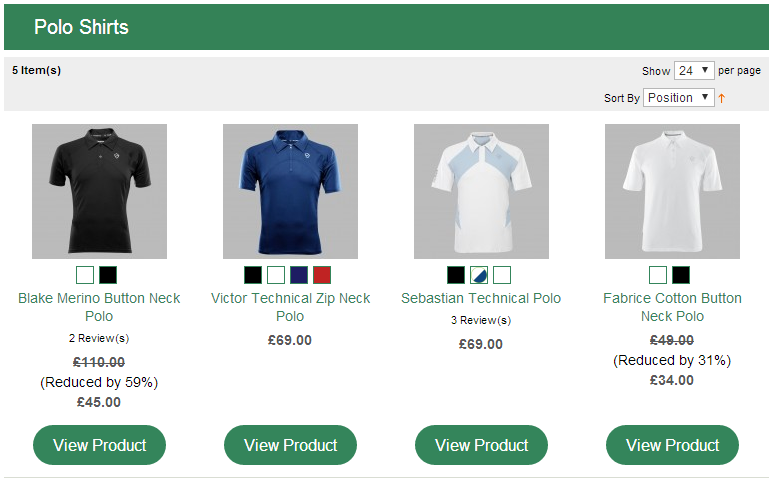The image size is (772, 479).
Task: Choose navy swatch for Victor Zip Neck Polo
Action: point(299,275)
